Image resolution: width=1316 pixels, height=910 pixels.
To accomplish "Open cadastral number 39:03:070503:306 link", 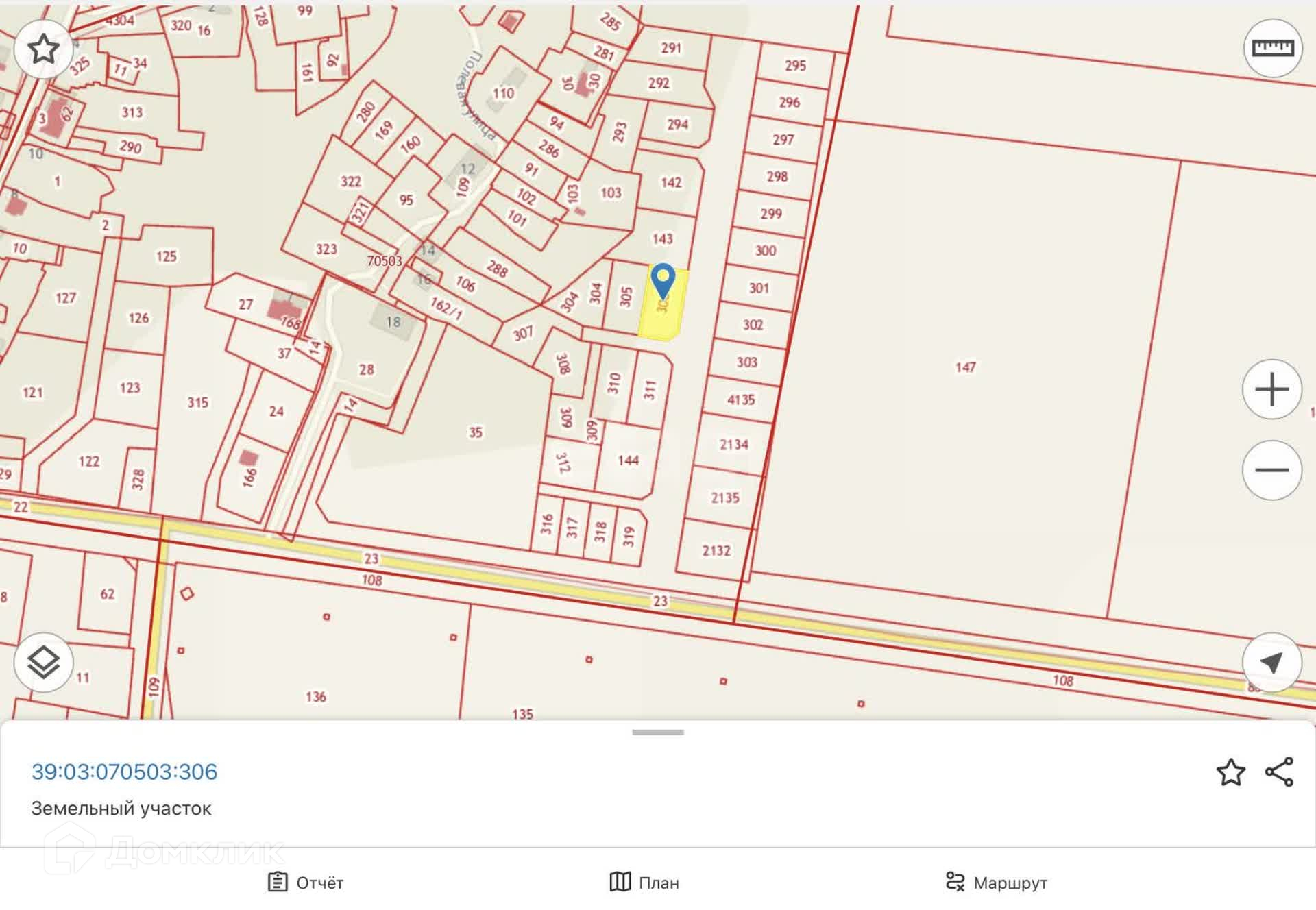I will 124,772.
